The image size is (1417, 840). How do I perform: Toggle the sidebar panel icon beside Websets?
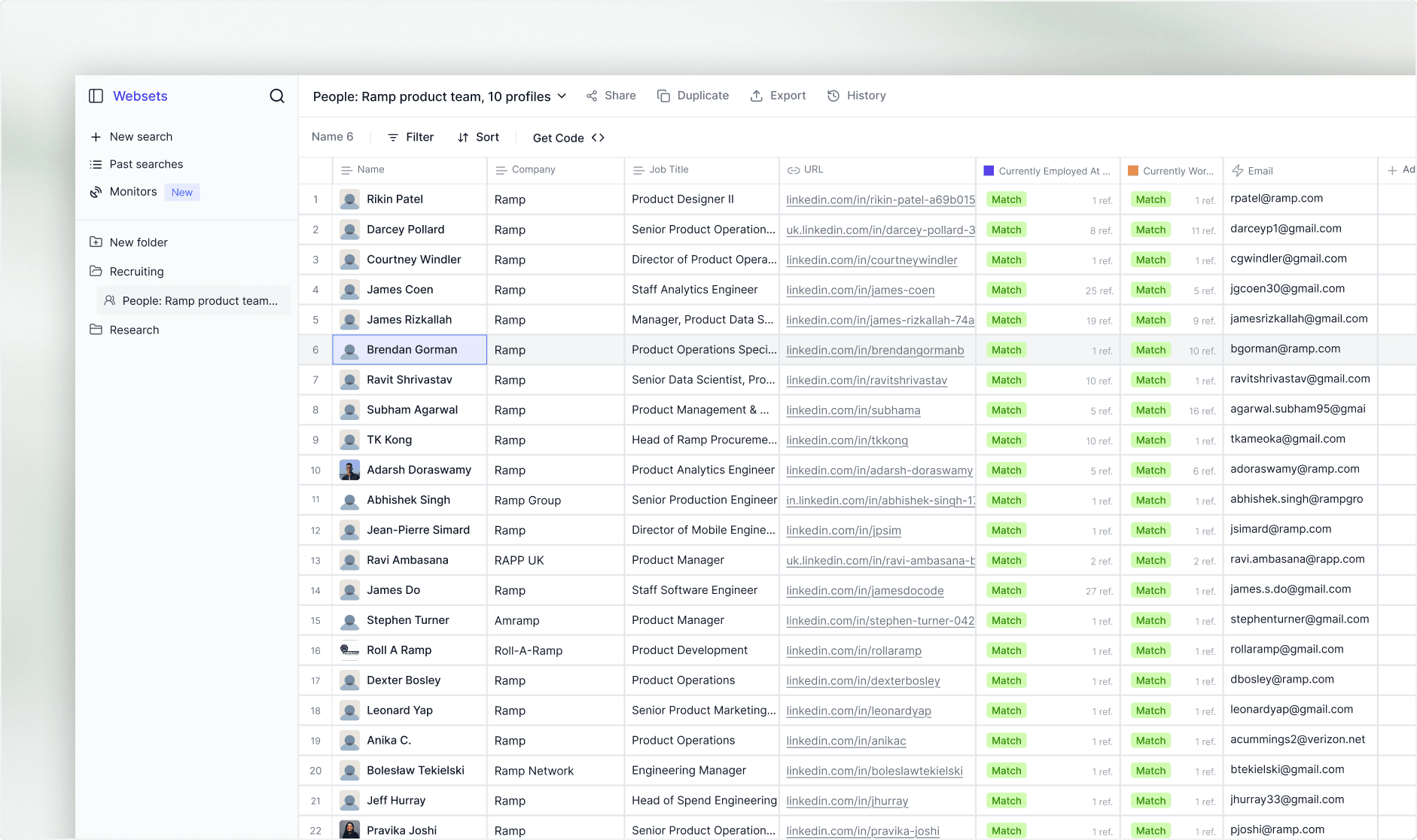pyautogui.click(x=96, y=96)
